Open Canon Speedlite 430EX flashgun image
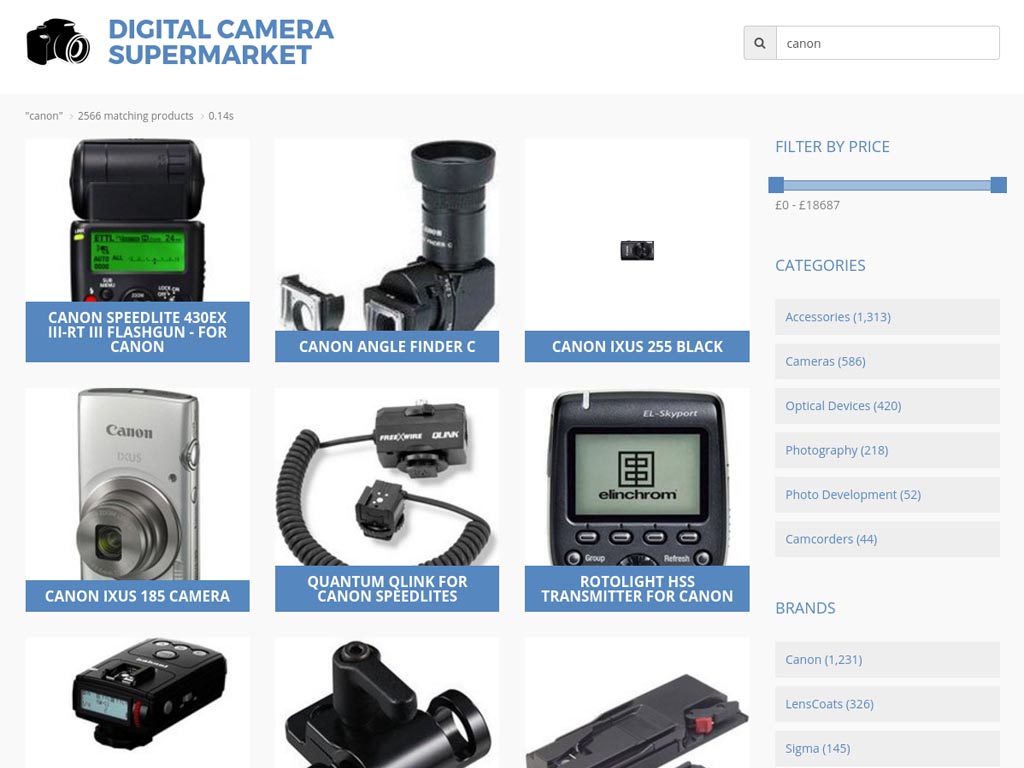1024x768 pixels. pos(137,220)
